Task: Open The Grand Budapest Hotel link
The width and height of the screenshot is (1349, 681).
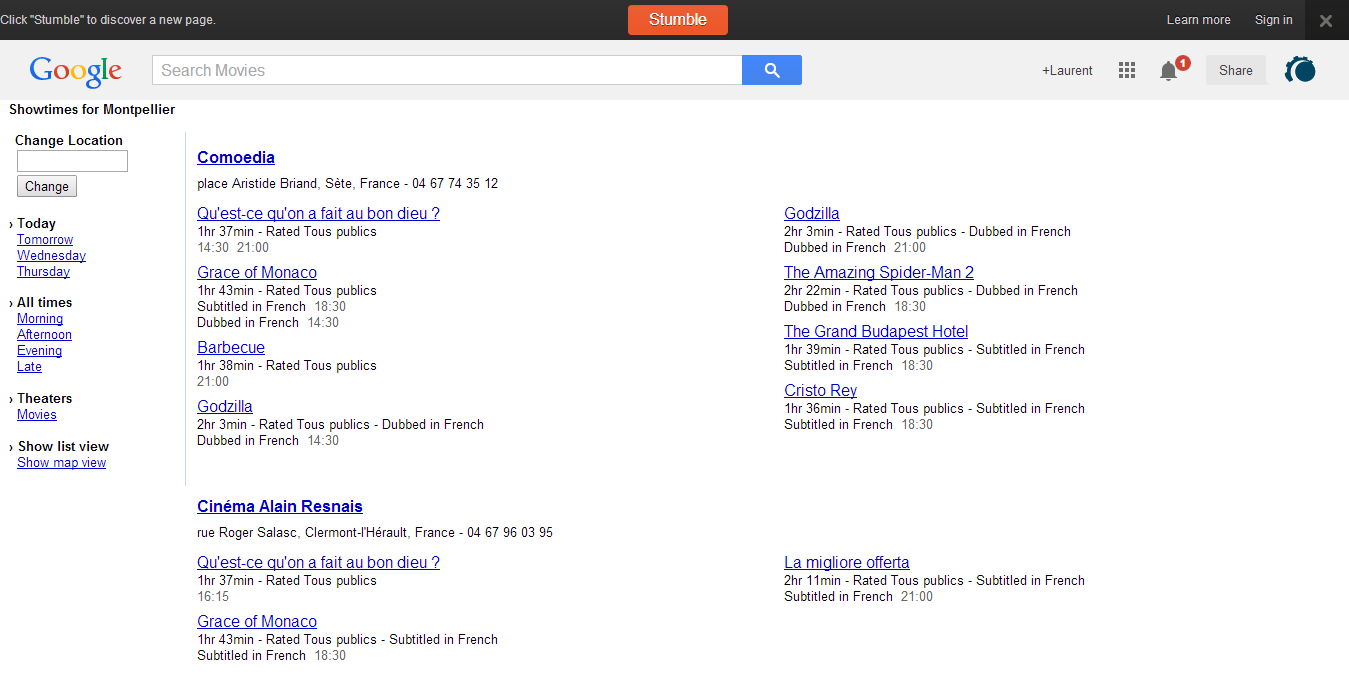Action: [x=876, y=331]
